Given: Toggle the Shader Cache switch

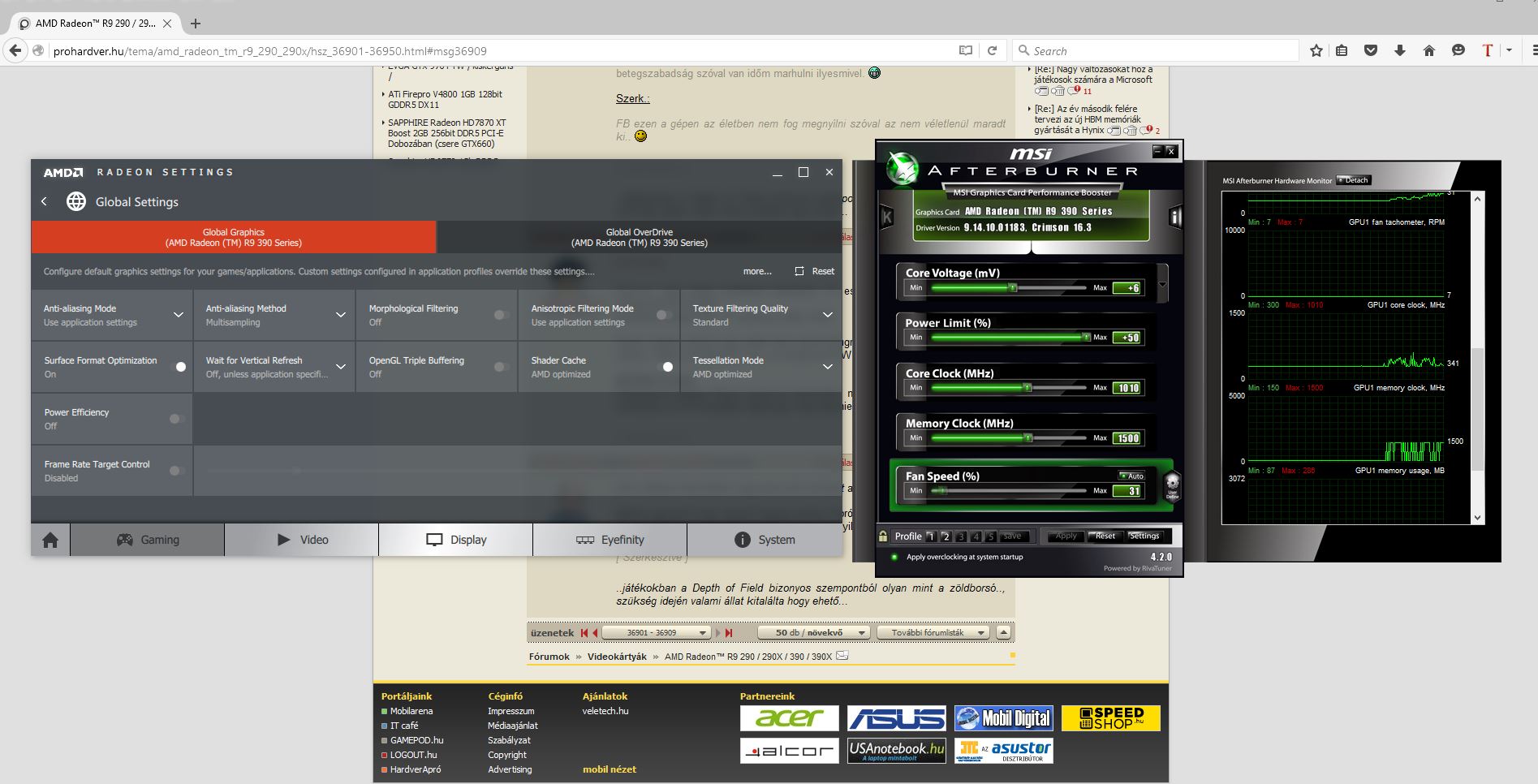Looking at the screenshot, I should 665,367.
